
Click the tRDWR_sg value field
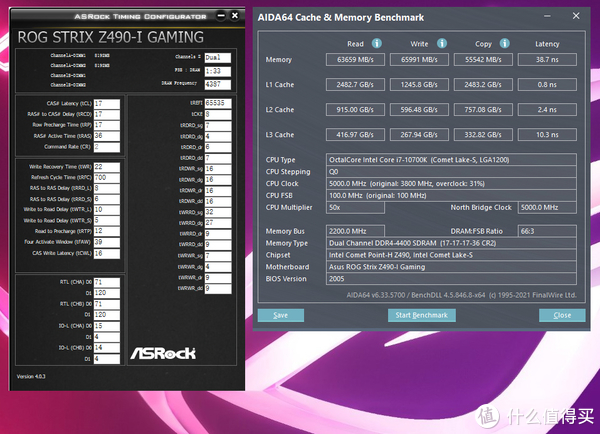pos(218,169)
